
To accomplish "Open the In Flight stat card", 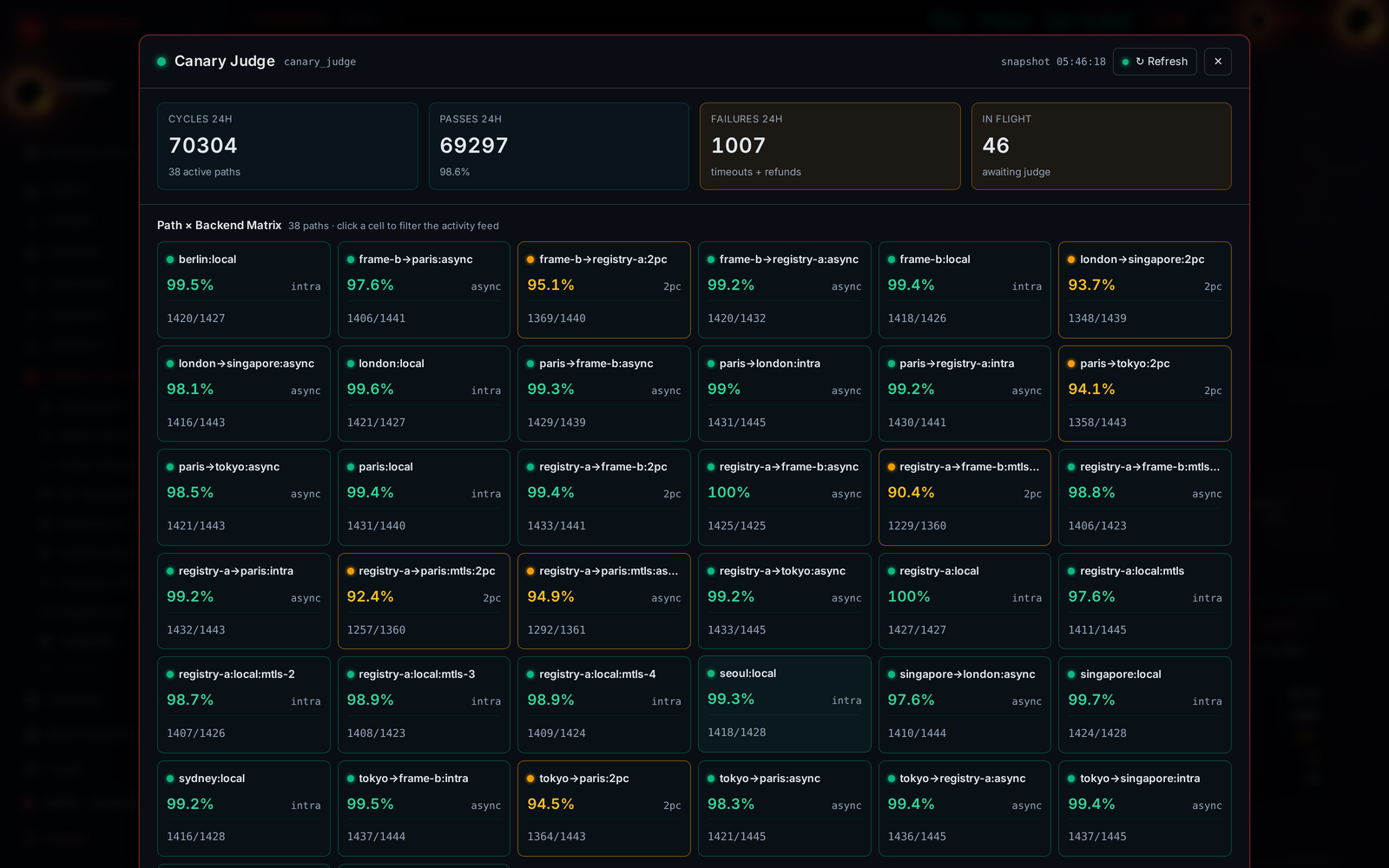I will tap(1101, 146).
